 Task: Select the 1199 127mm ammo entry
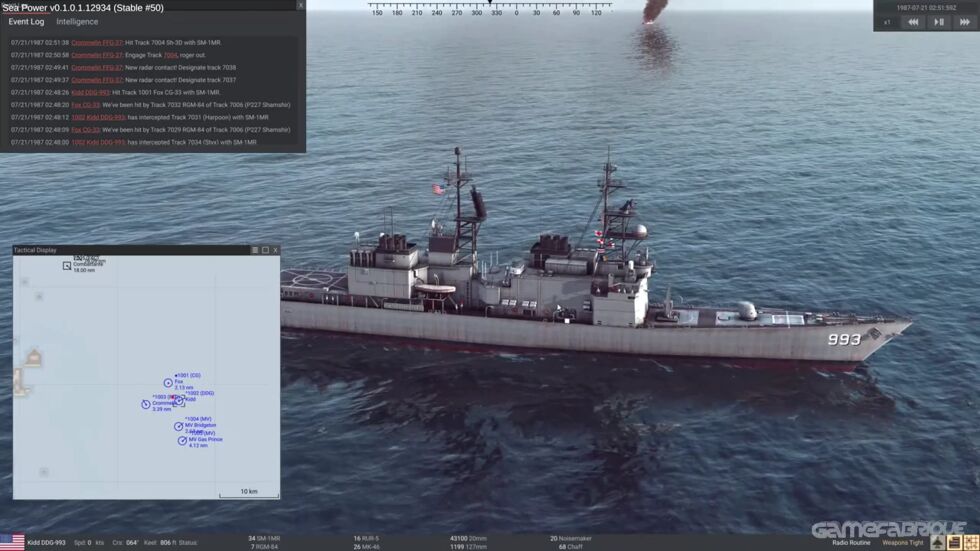[x=468, y=547]
